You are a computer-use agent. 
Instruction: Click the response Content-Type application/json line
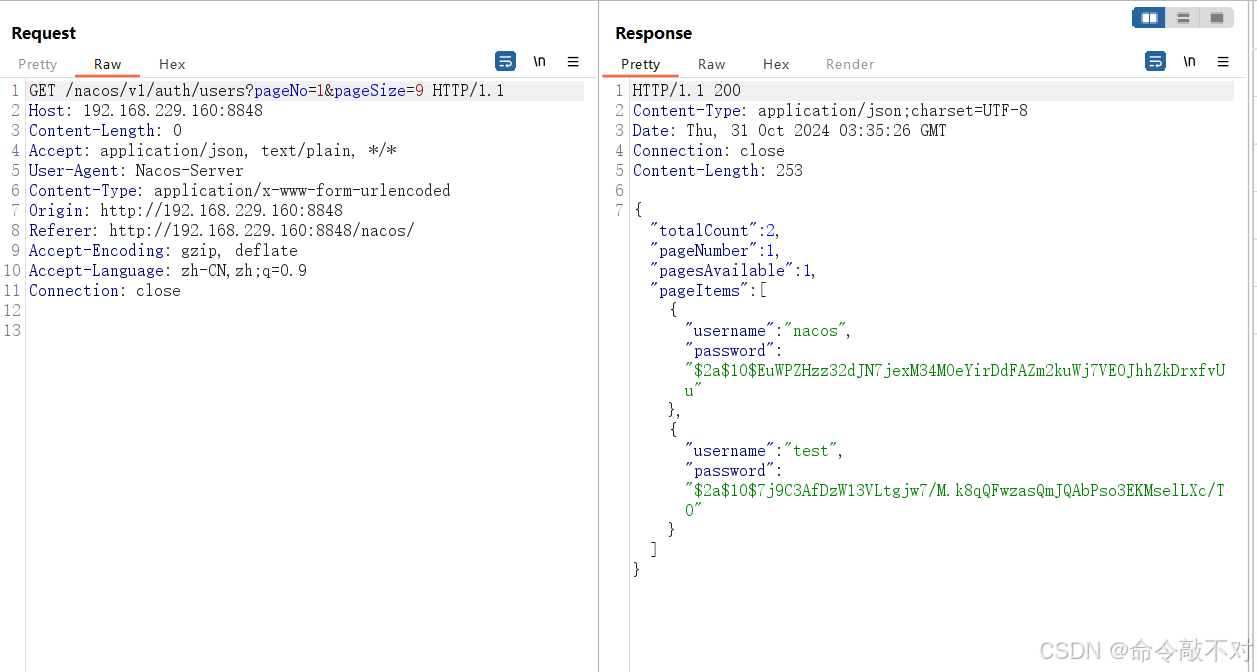[x=830, y=111]
